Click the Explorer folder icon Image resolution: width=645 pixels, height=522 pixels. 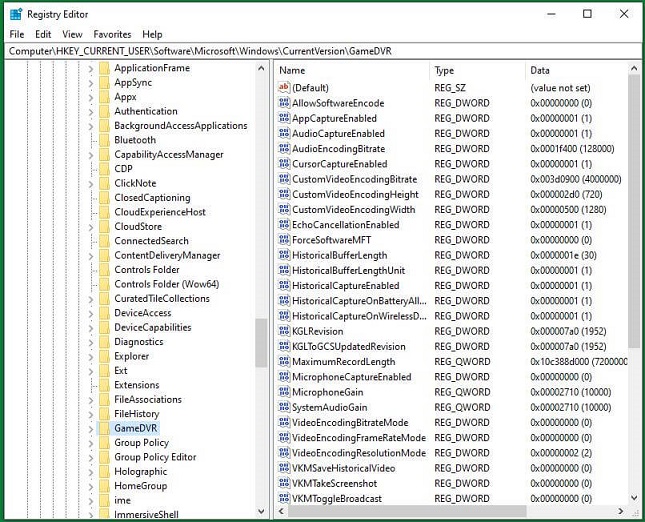(x=104, y=356)
